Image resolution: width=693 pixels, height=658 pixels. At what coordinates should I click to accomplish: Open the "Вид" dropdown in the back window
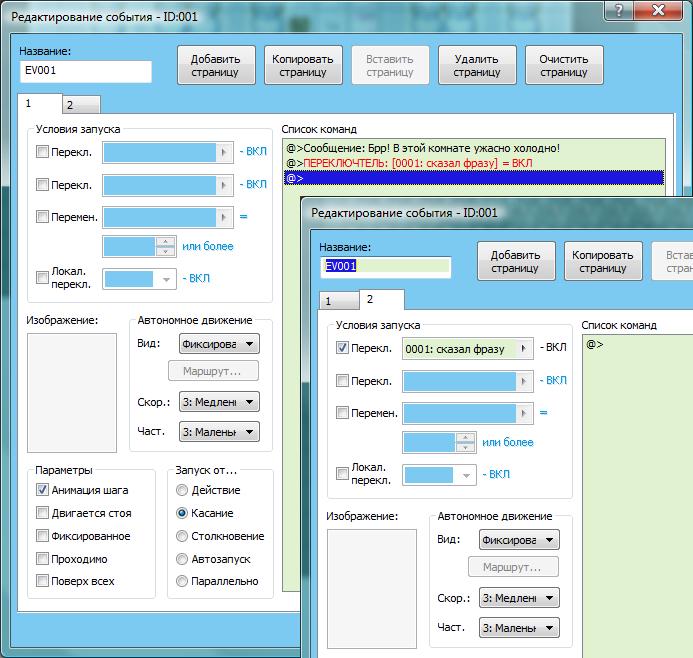coord(218,343)
